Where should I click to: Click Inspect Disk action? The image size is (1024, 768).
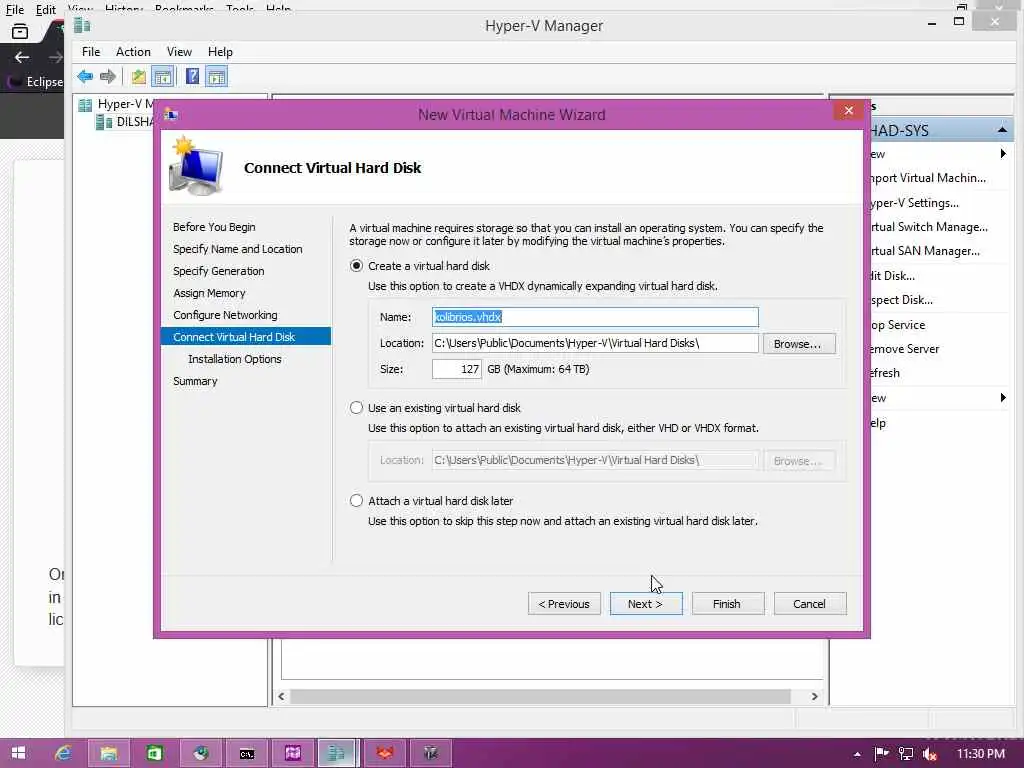(902, 300)
